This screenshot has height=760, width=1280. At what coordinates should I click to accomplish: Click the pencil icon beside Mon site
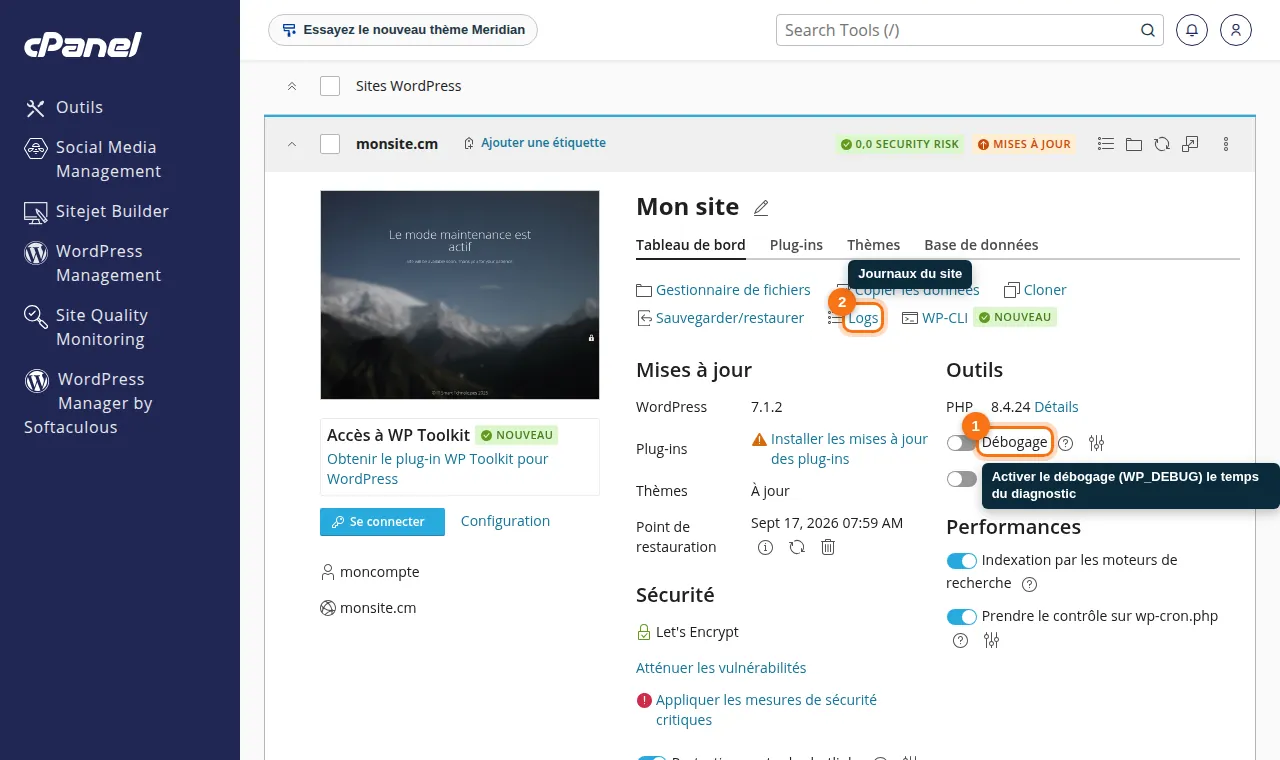(x=761, y=208)
